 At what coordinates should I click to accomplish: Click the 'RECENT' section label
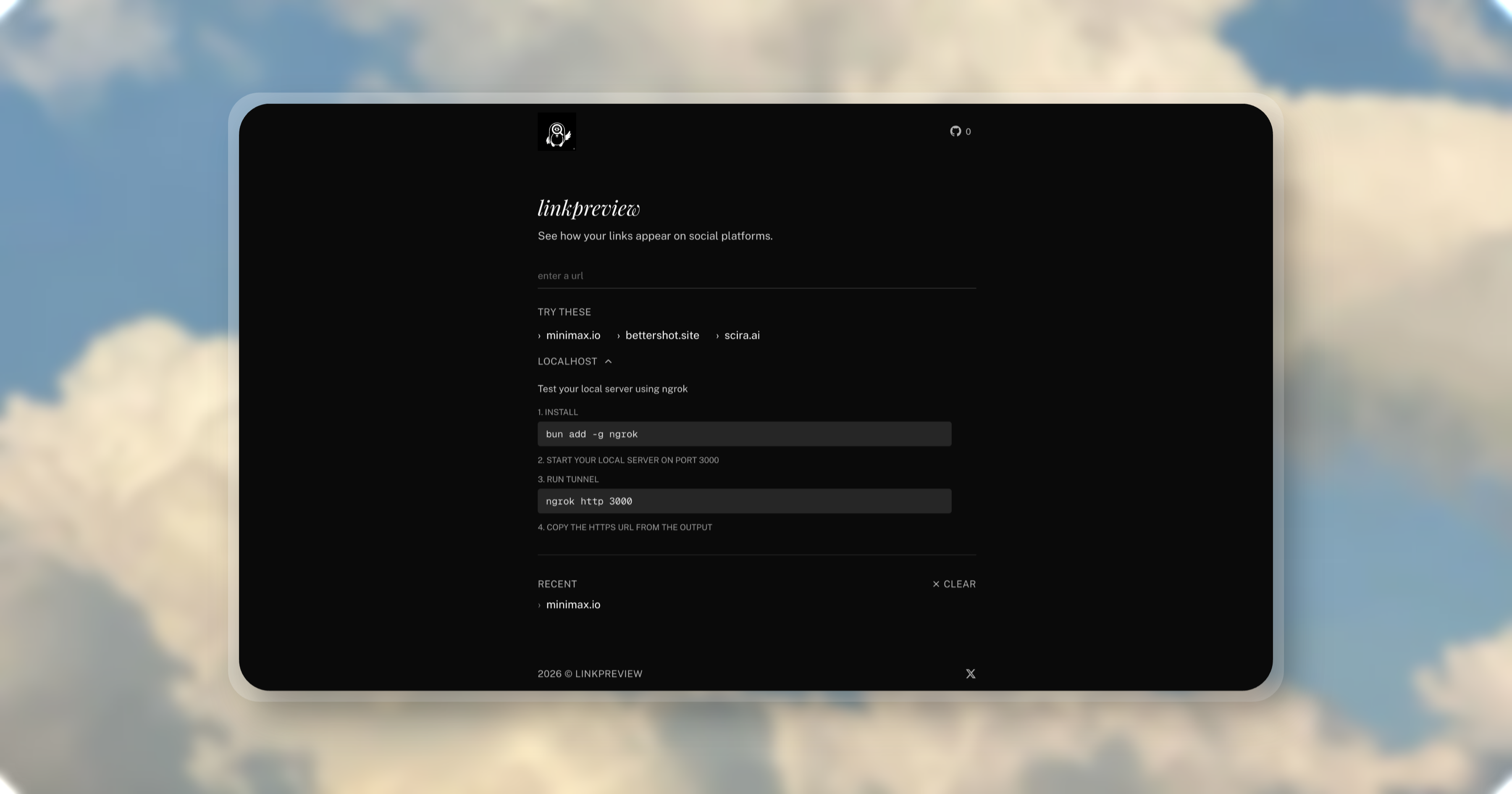tap(557, 584)
